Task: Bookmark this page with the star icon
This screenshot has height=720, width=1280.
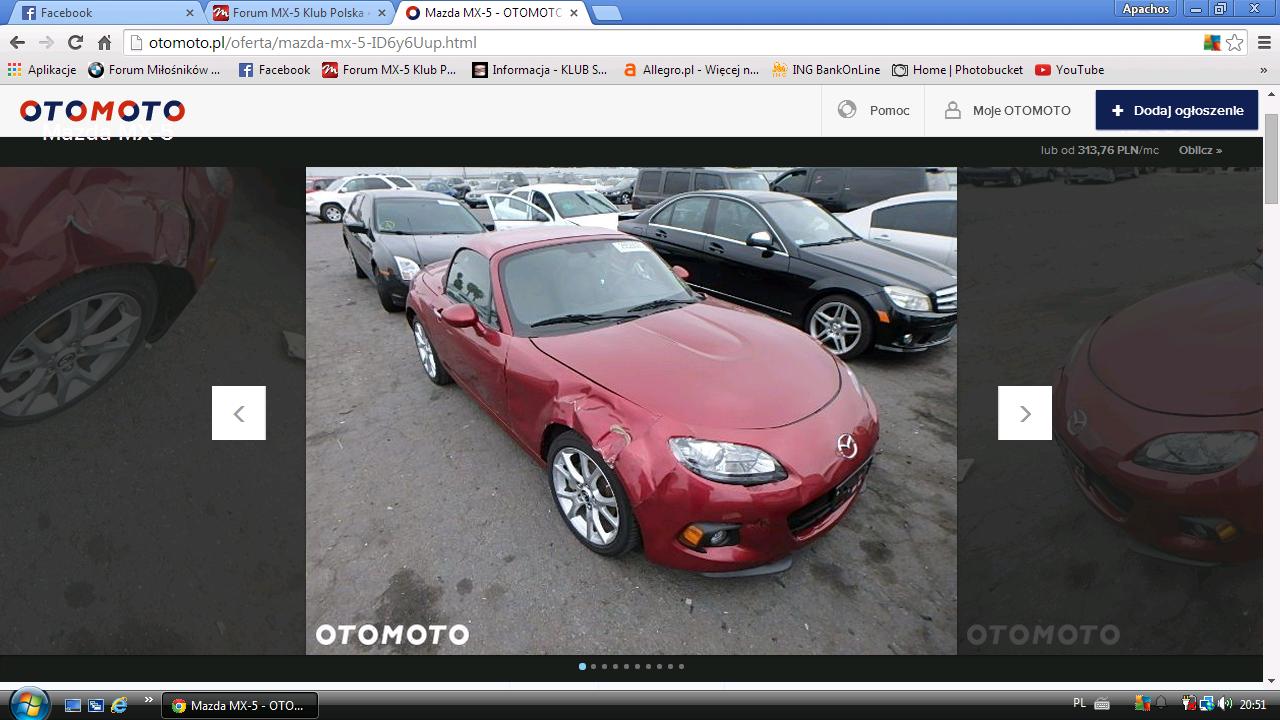Action: click(x=1235, y=42)
